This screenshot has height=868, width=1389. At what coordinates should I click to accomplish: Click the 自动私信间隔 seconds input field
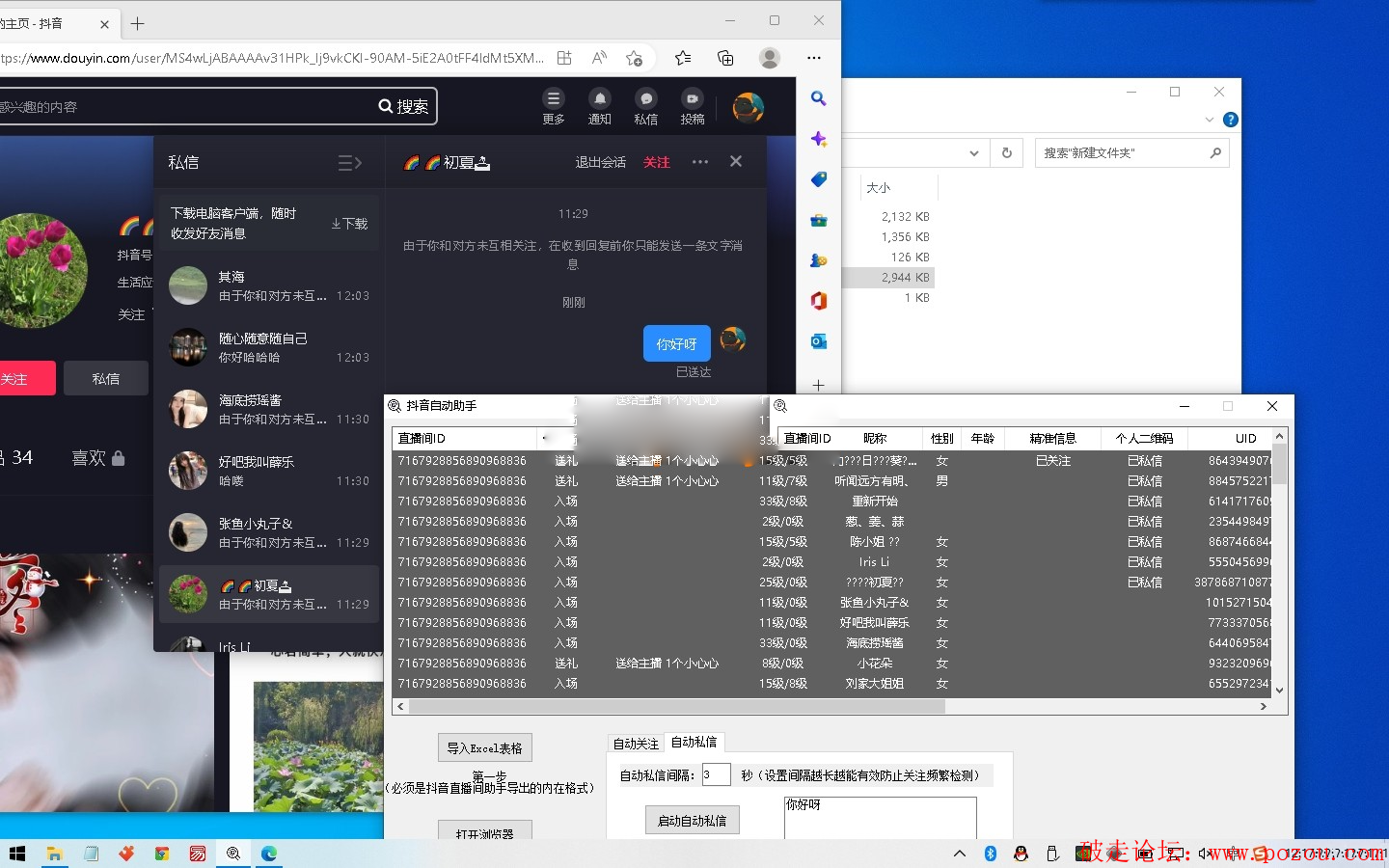click(x=716, y=774)
